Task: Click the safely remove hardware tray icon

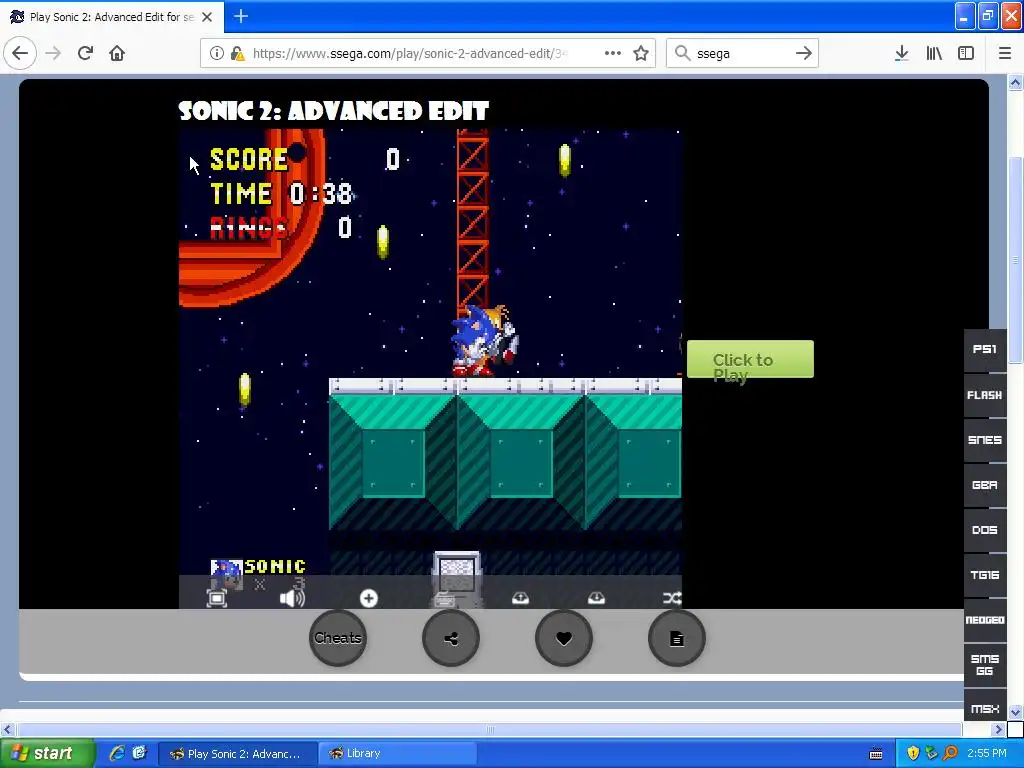Action: (x=931, y=754)
